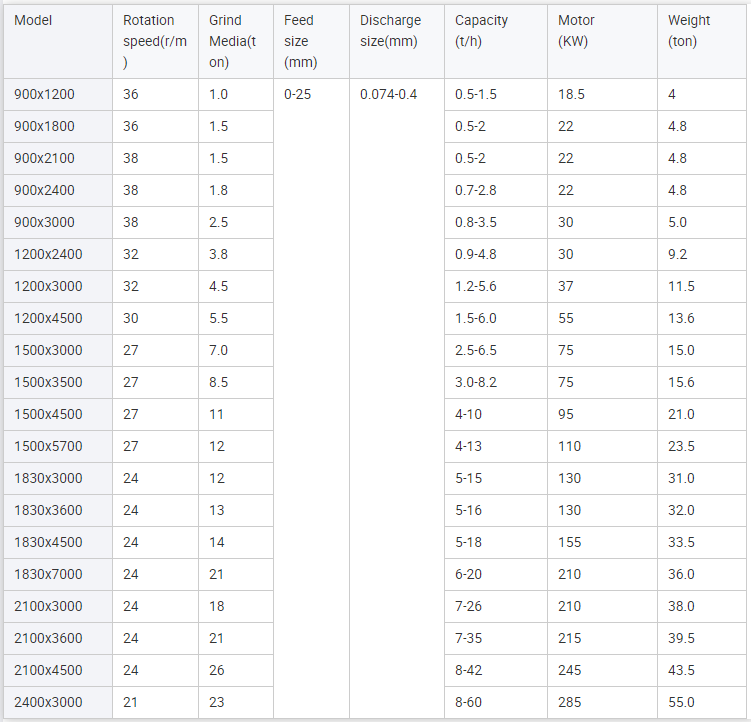Click capacity value 0.7-2.8
The height and width of the screenshot is (722, 751).
click(x=476, y=190)
